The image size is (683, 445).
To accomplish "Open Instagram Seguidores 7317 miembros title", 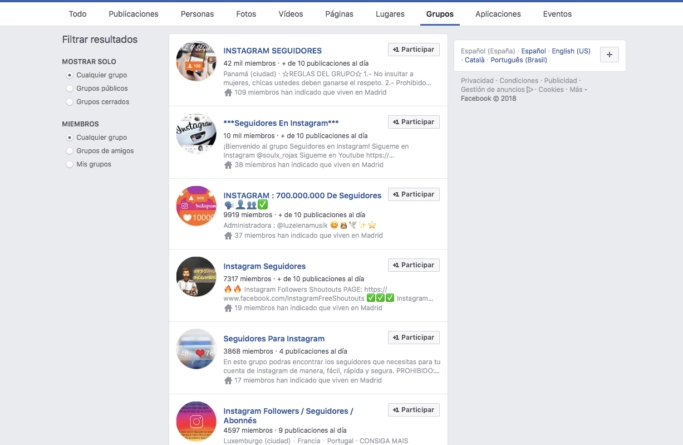I will click(x=264, y=266).
